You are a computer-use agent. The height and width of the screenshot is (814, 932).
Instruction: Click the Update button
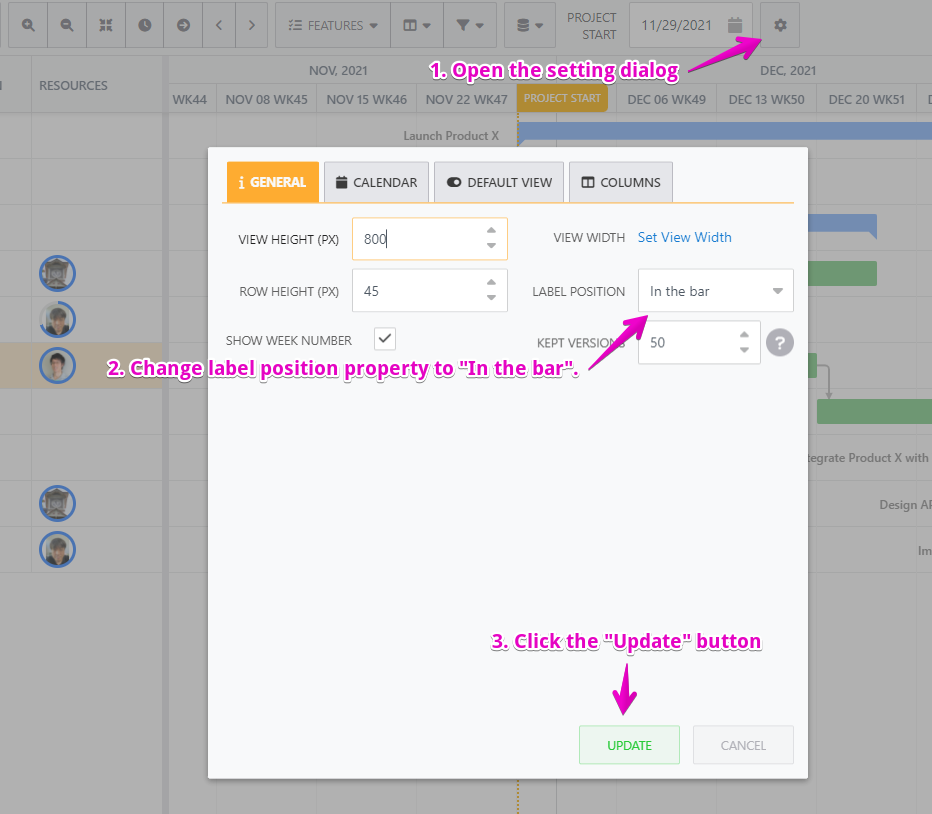coord(629,744)
